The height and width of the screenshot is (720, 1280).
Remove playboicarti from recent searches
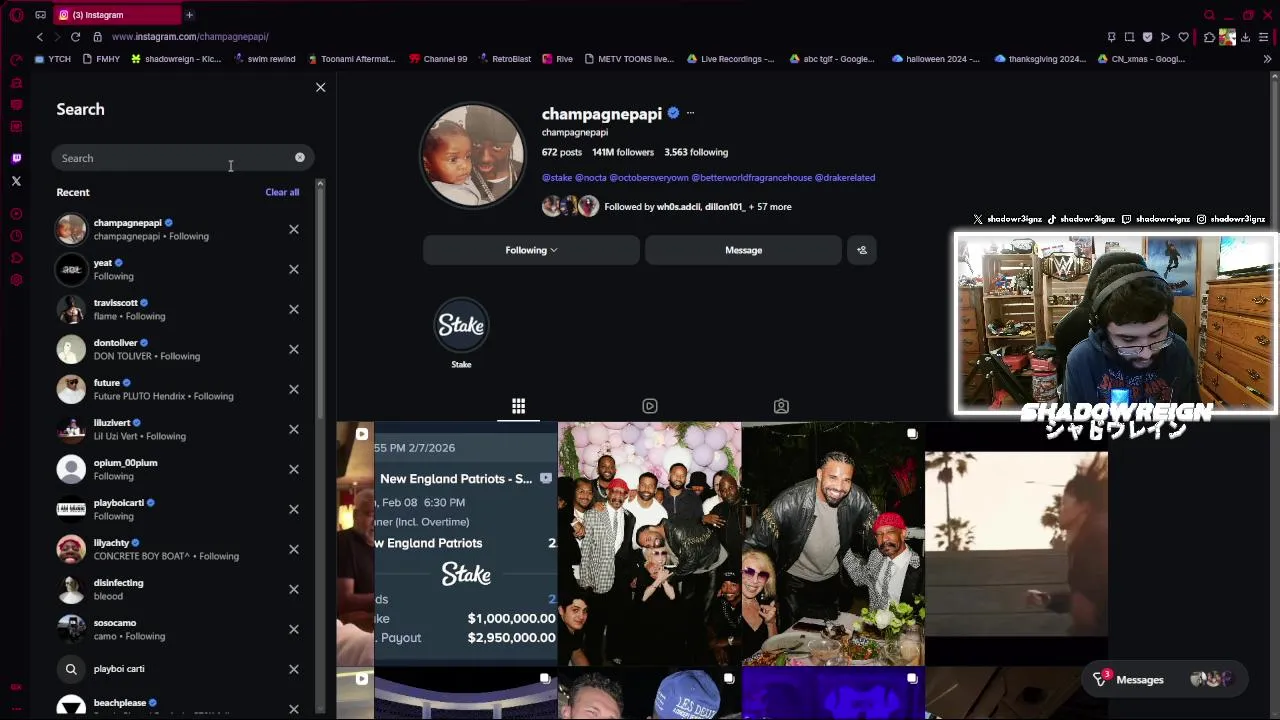294,509
